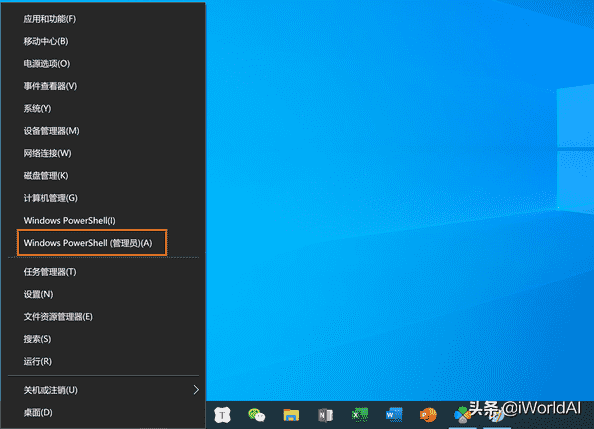Screen dimensions: 594x429
Task: Open WeChat from the taskbar
Action: click(256, 415)
